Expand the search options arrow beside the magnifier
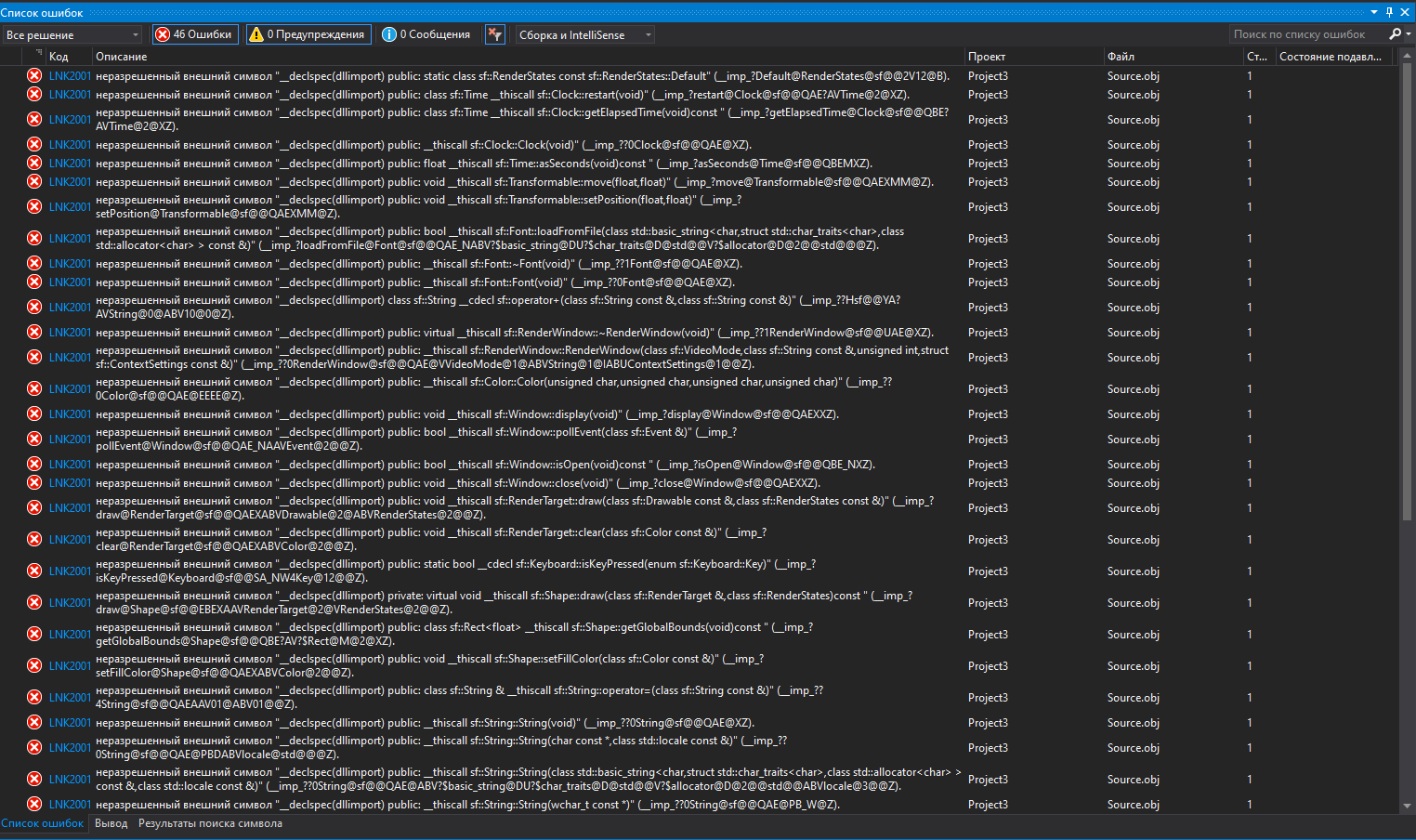 pos(1409,34)
